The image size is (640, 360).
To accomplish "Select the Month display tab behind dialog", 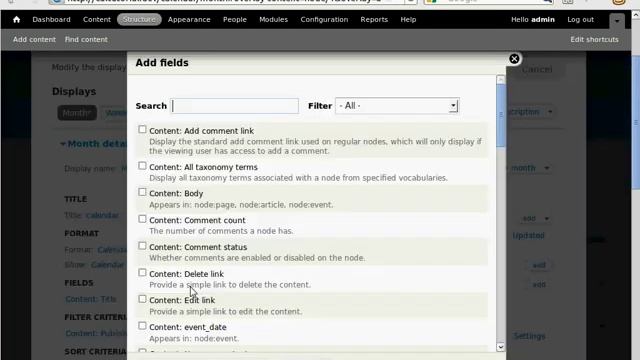I will [x=77, y=113].
